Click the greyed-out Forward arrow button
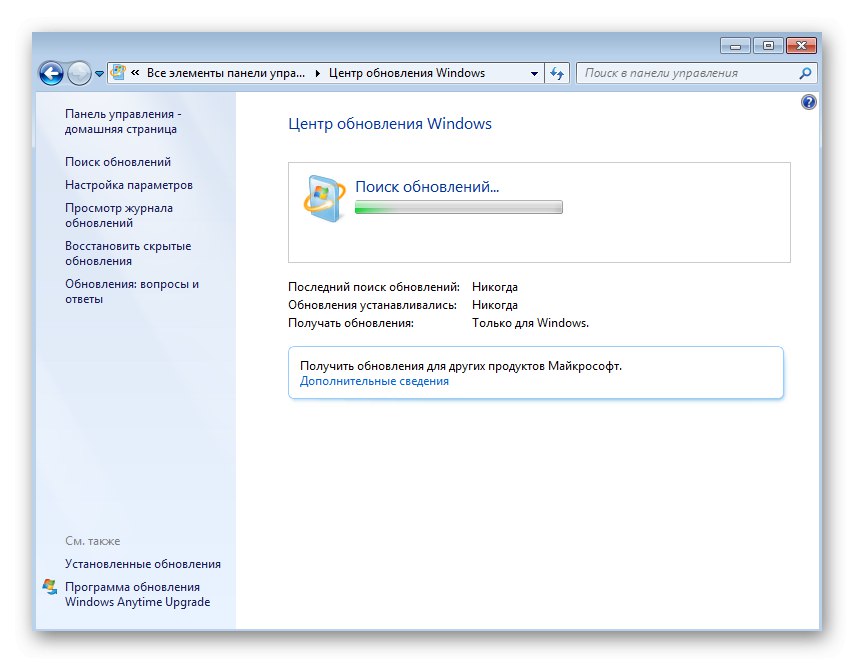Screen dimensions: 854x663 click(80, 73)
